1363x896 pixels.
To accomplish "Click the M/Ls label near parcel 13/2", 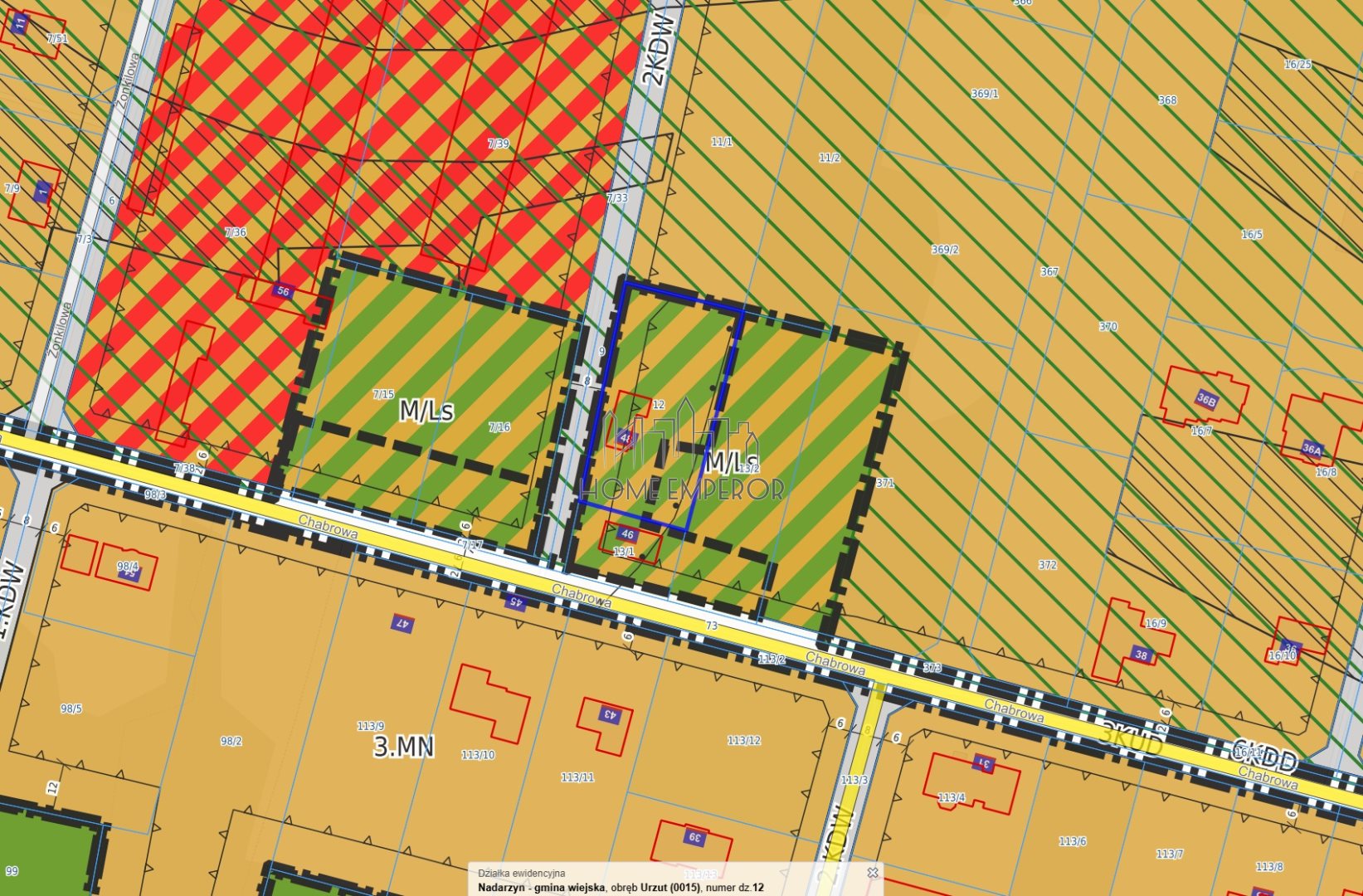I will (732, 460).
